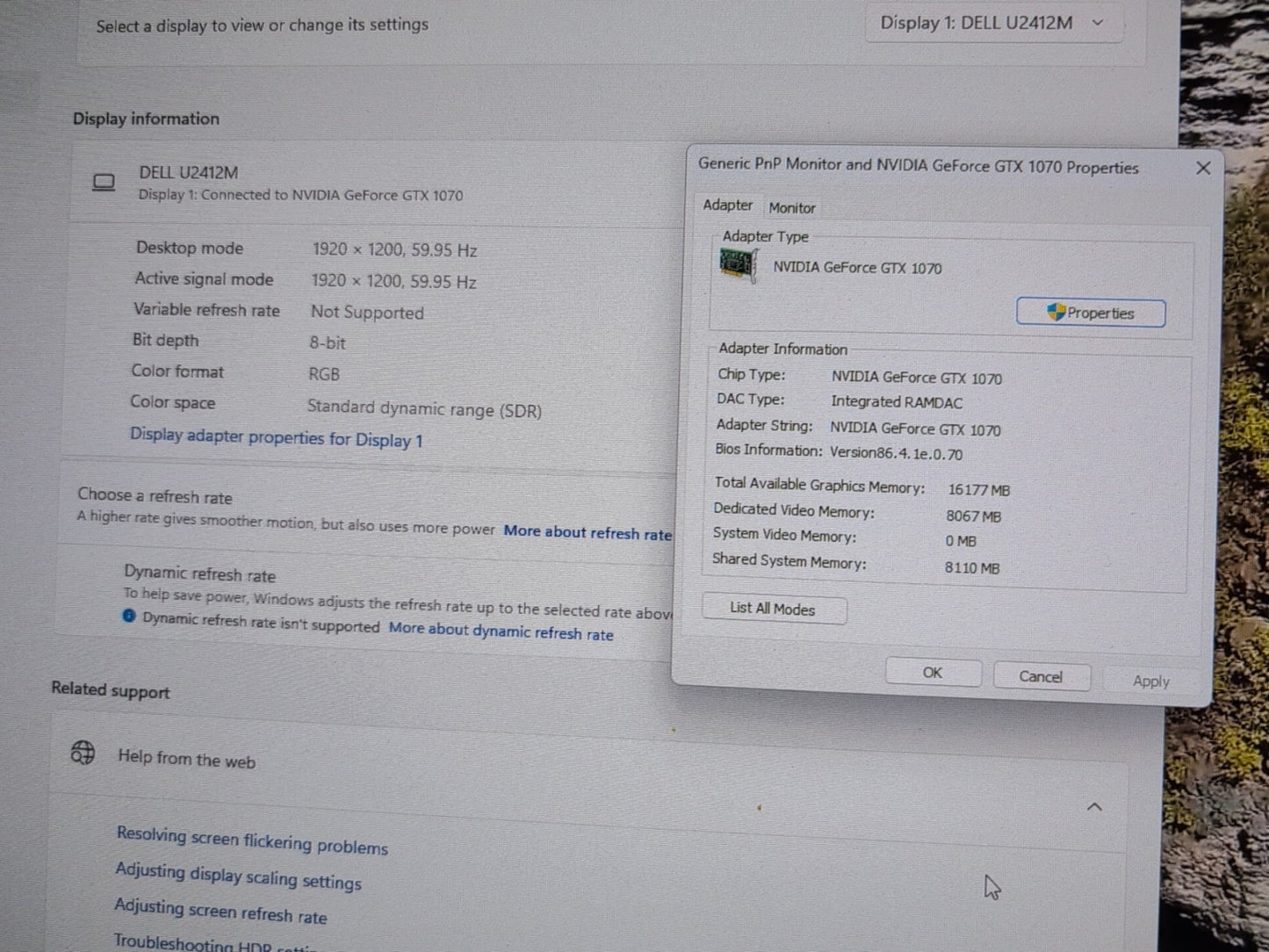Click the DELL U2412M display name

pos(189,173)
